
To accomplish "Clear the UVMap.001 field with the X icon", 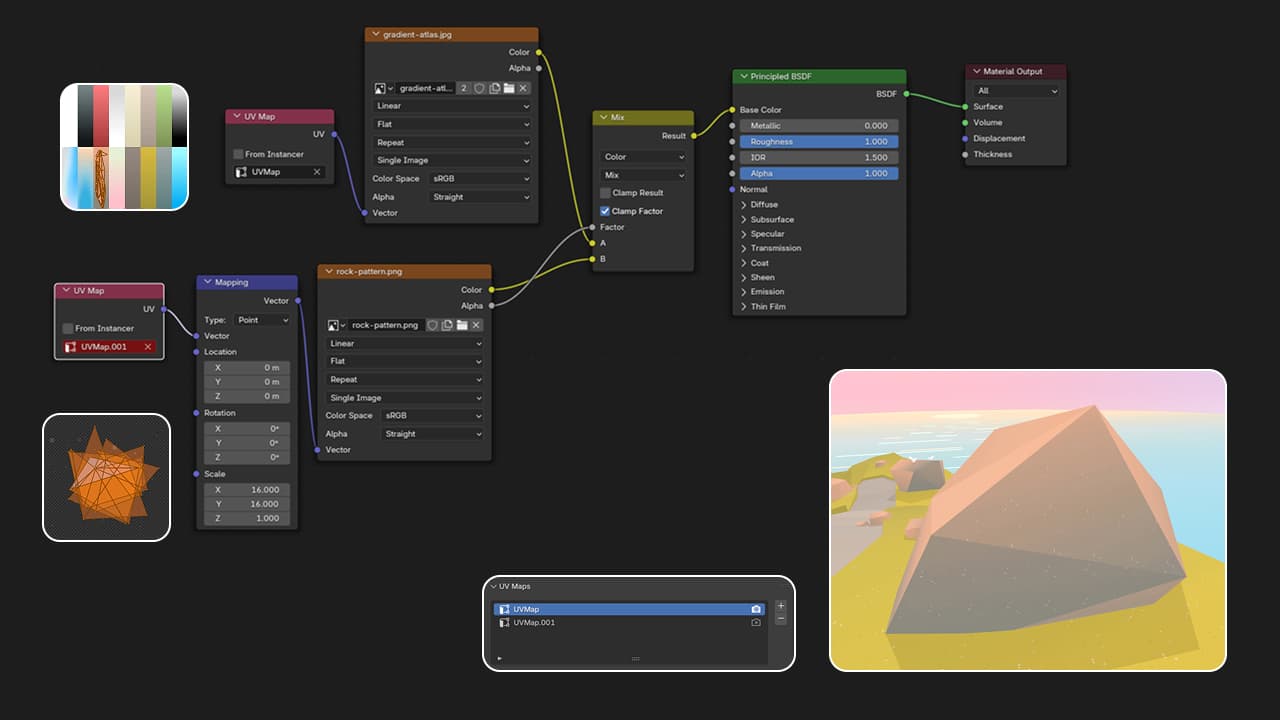I will (148, 347).
